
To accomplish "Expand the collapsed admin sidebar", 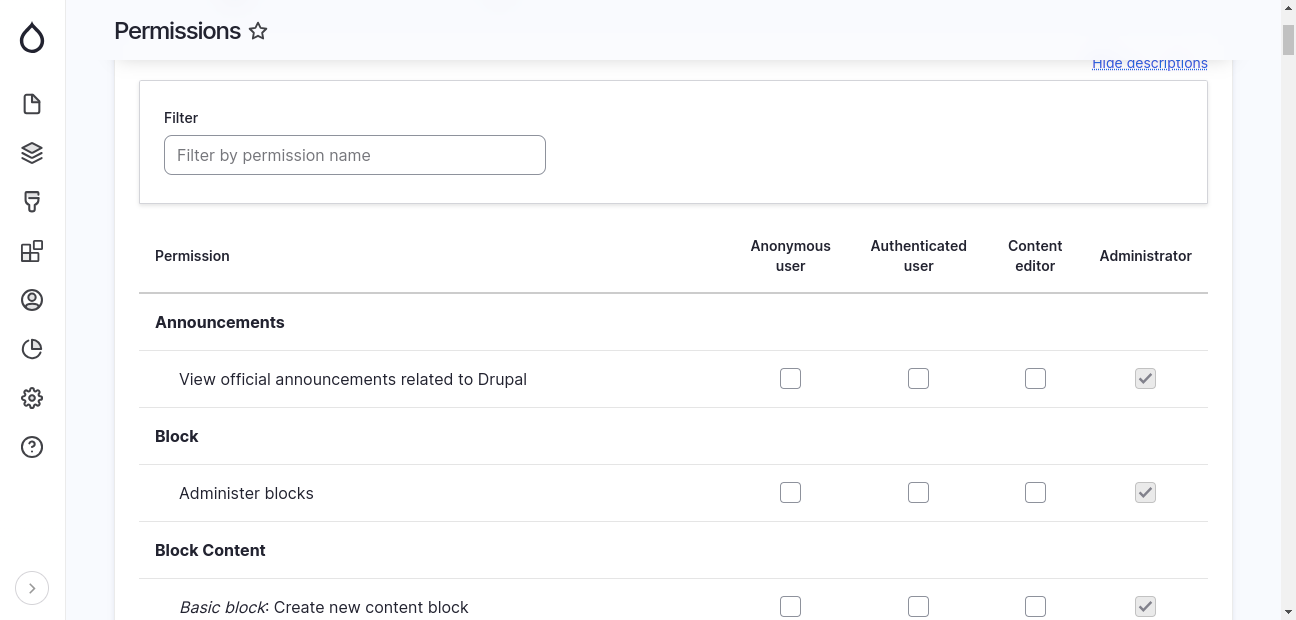I will tap(31, 588).
